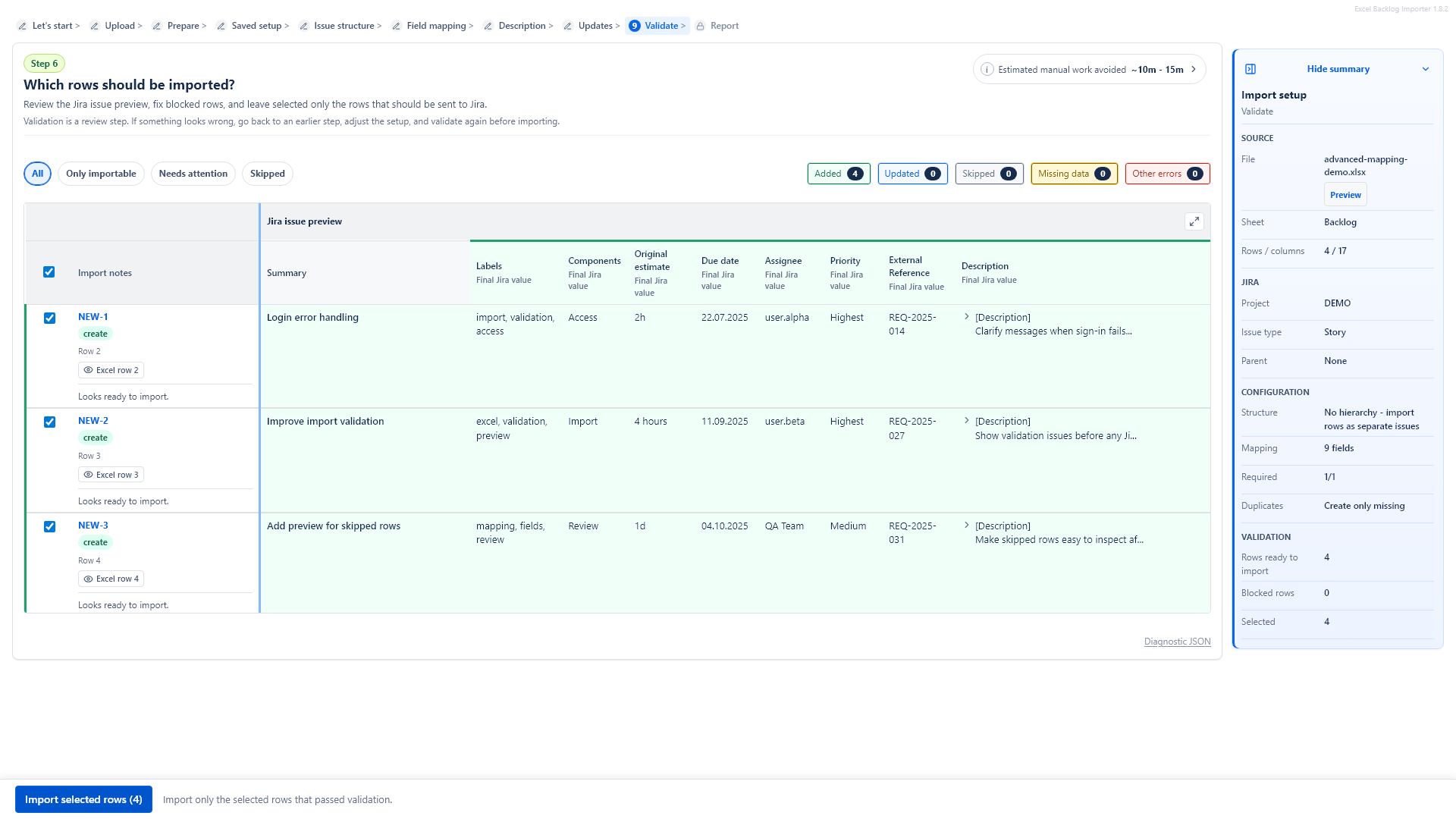
Task: Click the lock icon beside Report step
Action: click(700, 26)
